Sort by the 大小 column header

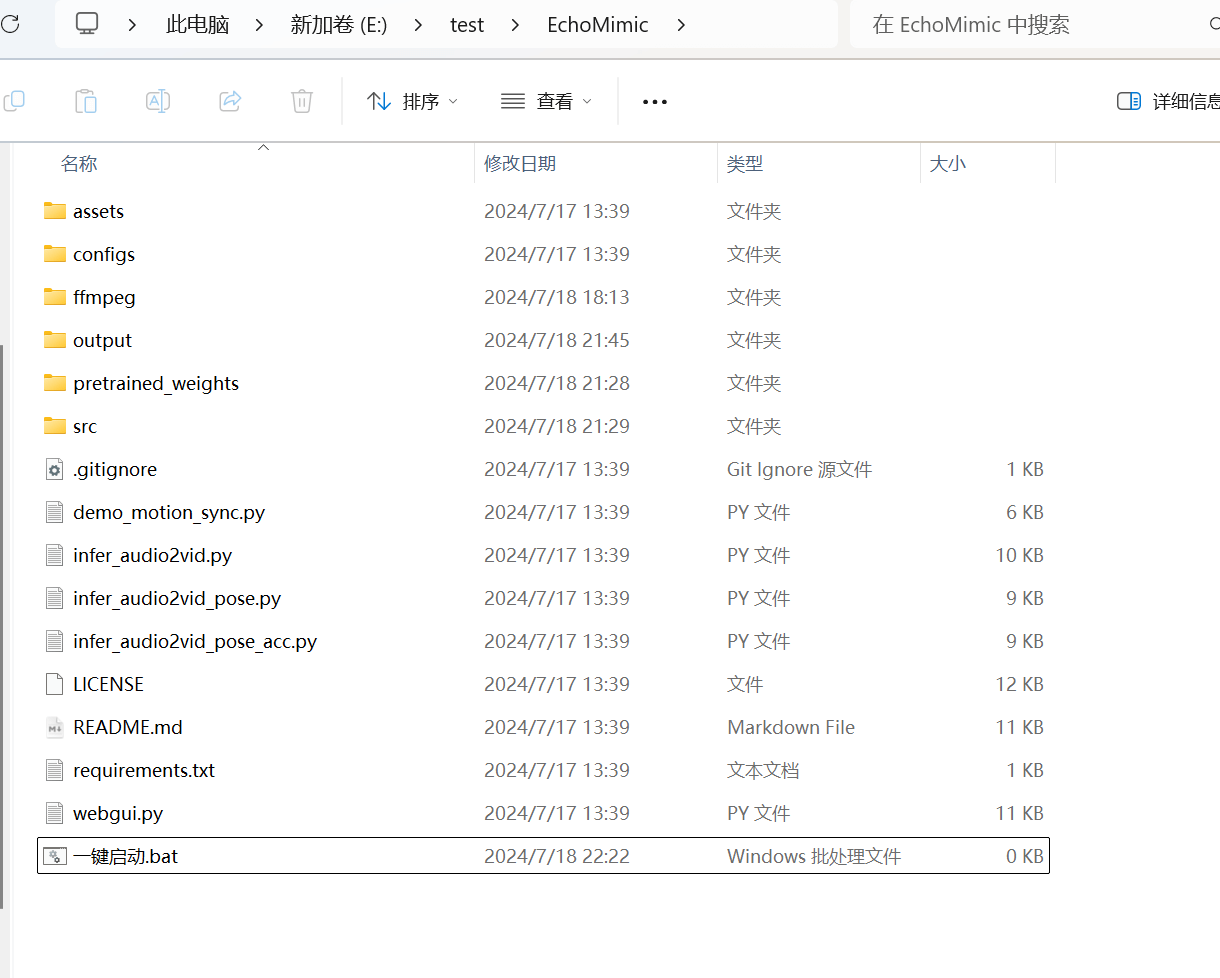948,163
